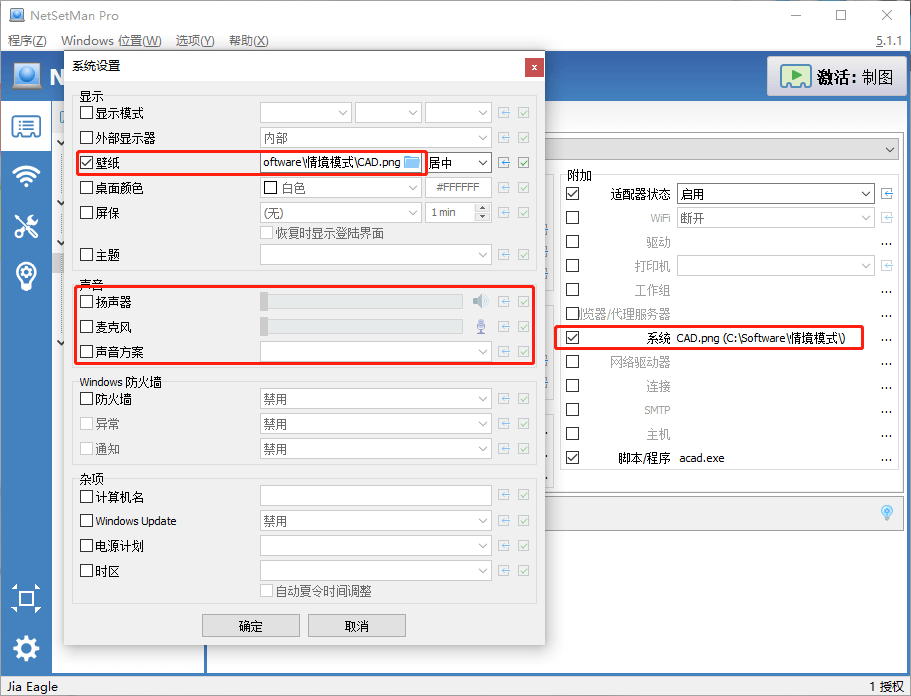This screenshot has width=911, height=696.
Task: Browse for wallpaper file folder icon
Action: tap(412, 163)
